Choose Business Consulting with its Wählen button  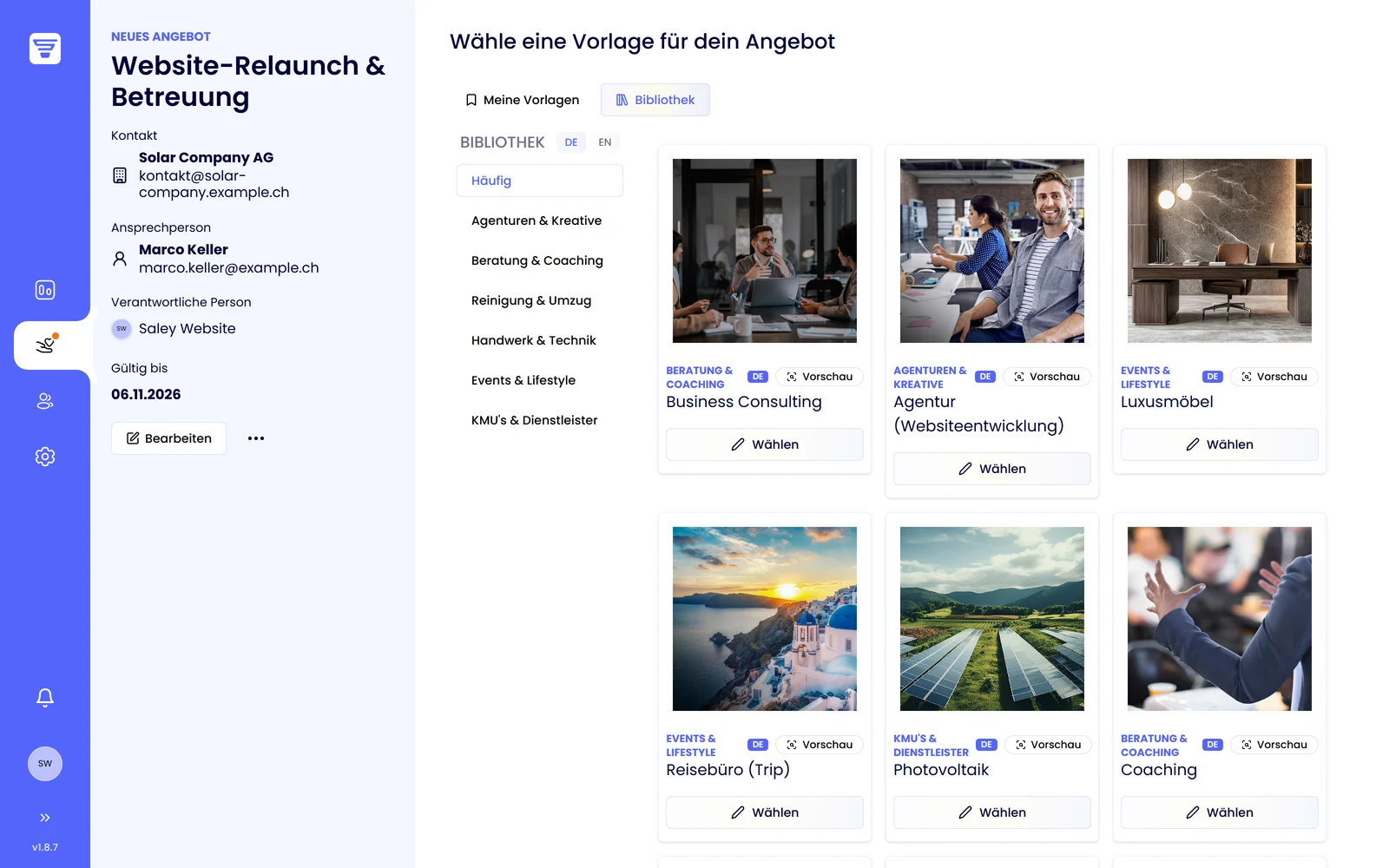[765, 444]
